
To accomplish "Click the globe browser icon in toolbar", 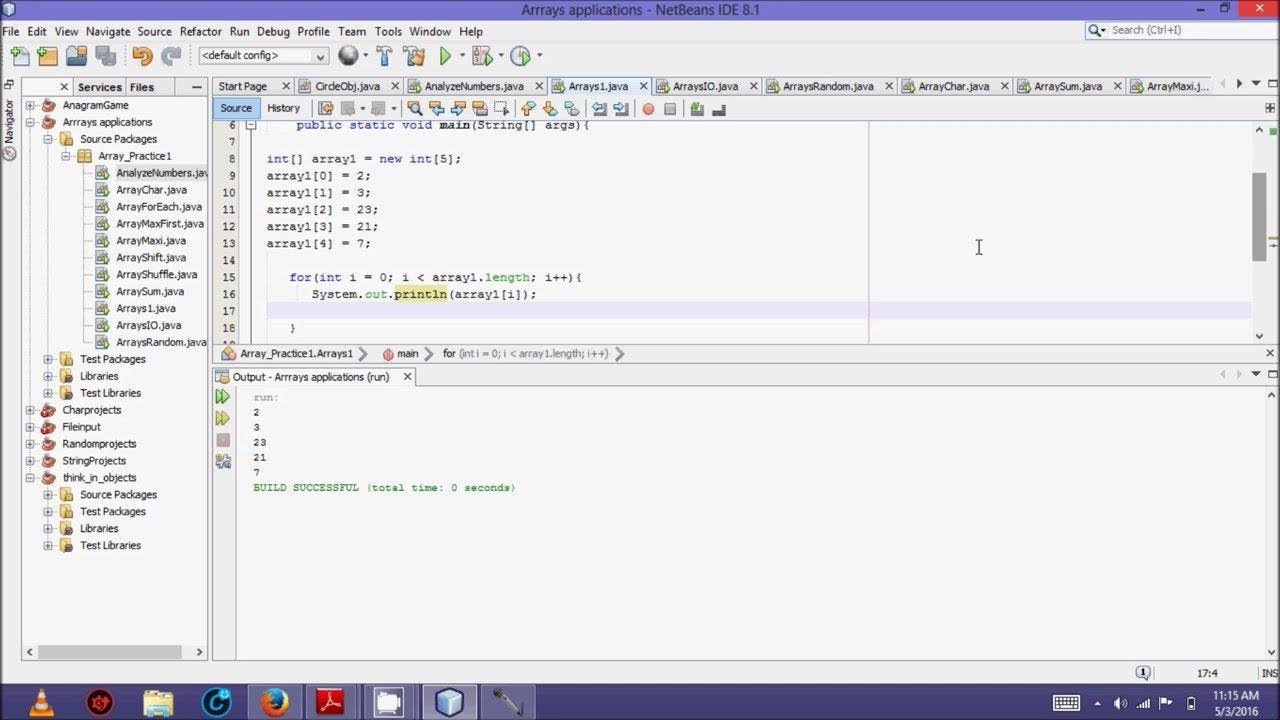I will (x=348, y=56).
